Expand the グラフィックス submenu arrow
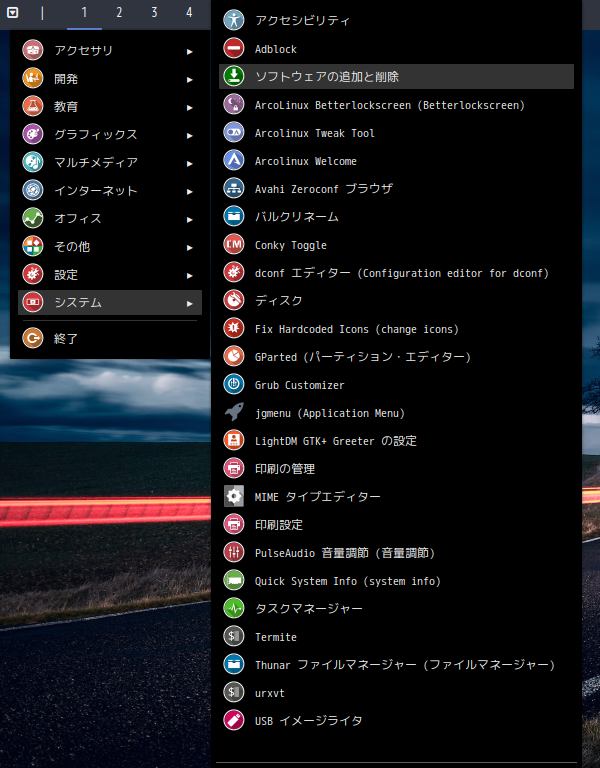 (x=190, y=135)
